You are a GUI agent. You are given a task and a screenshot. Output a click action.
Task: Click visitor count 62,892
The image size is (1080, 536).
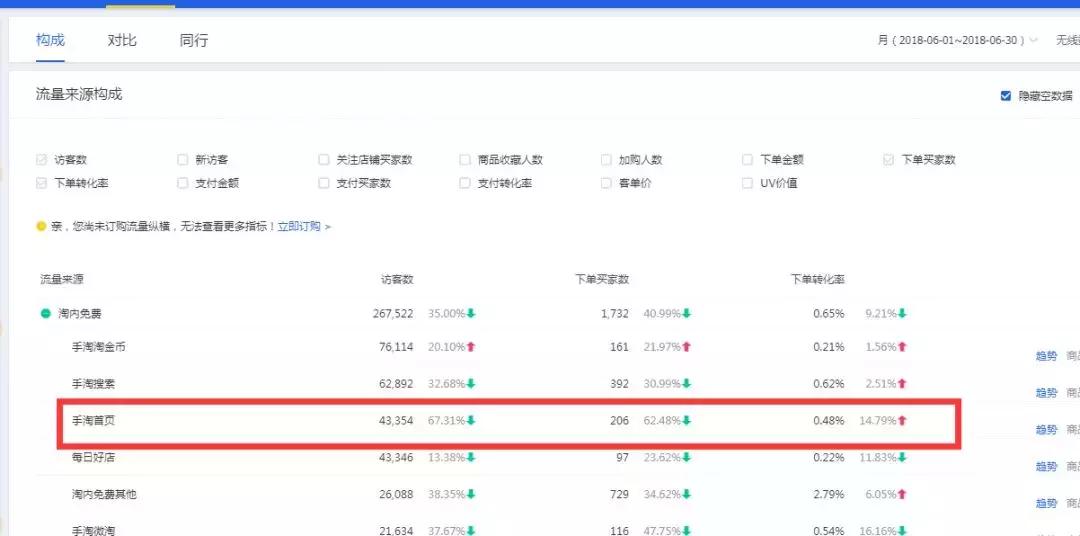click(x=396, y=383)
